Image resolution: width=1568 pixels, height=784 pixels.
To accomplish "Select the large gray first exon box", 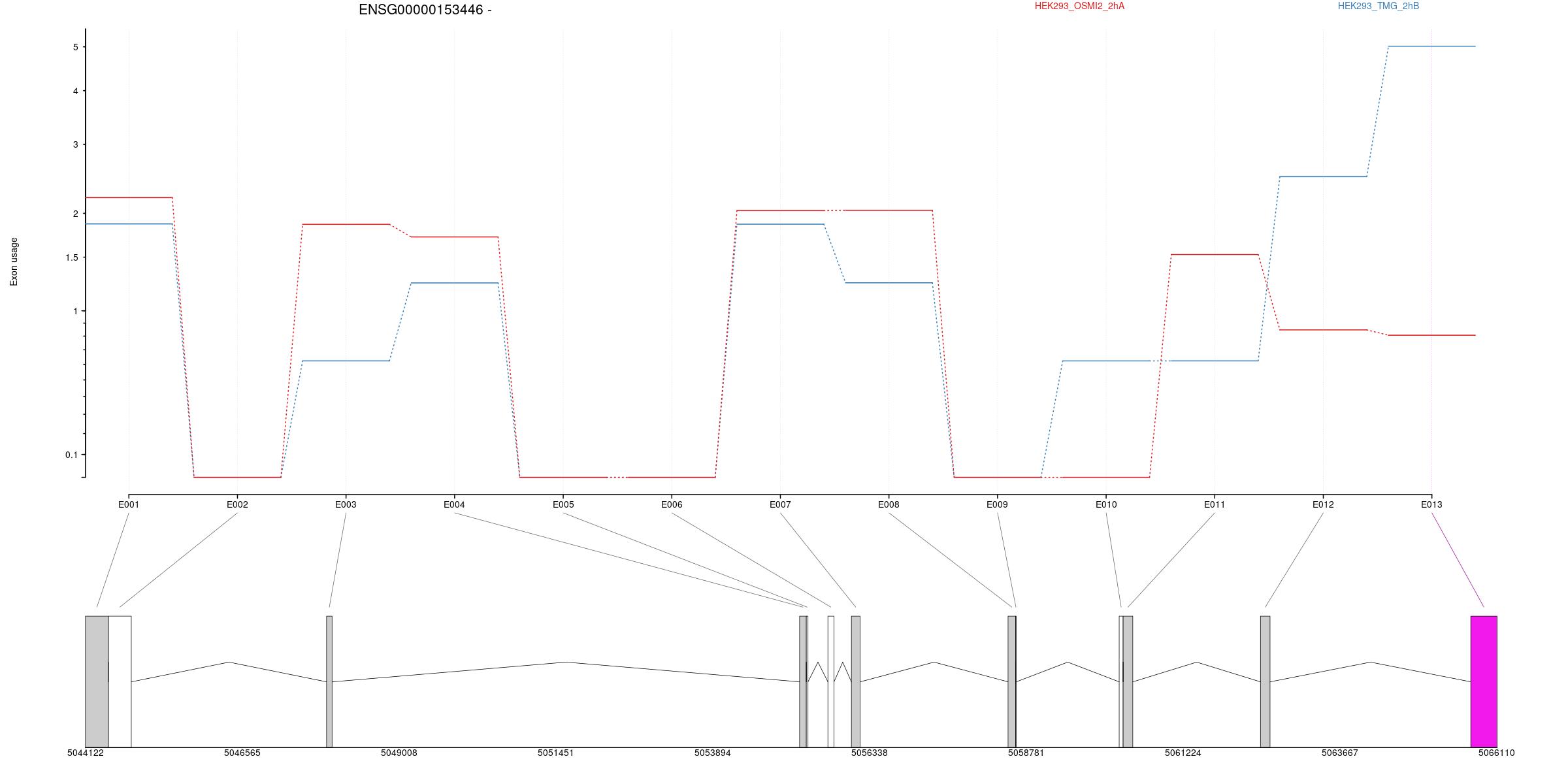I will [x=97, y=681].
